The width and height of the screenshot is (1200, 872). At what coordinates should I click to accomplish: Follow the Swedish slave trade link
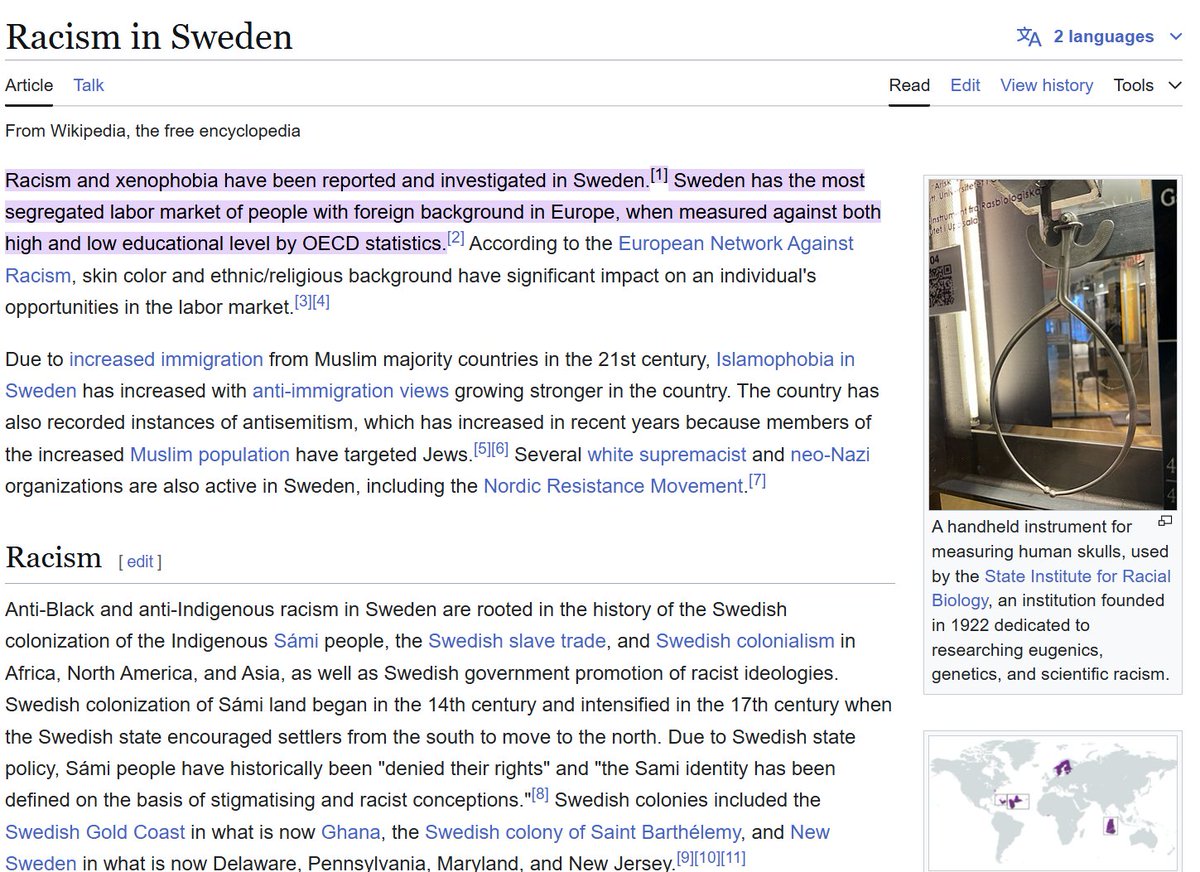click(517, 641)
